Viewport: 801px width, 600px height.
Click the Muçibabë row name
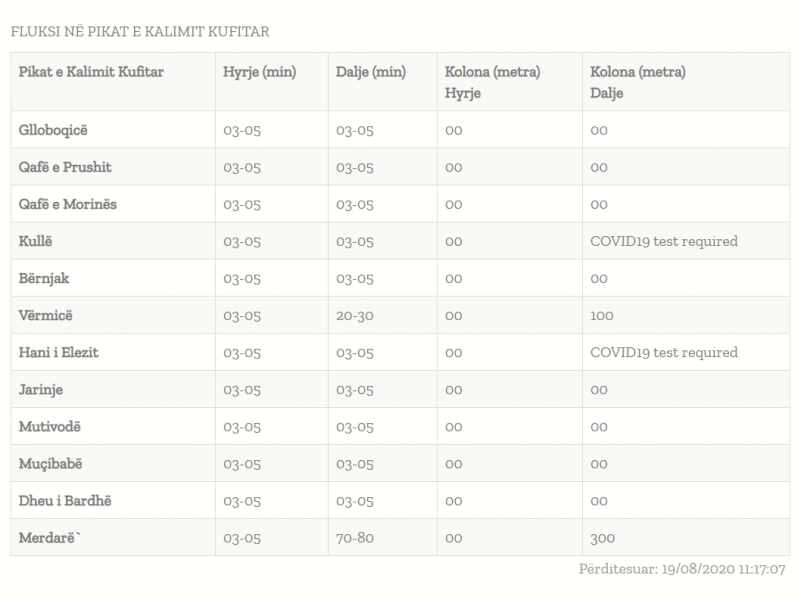pos(51,464)
